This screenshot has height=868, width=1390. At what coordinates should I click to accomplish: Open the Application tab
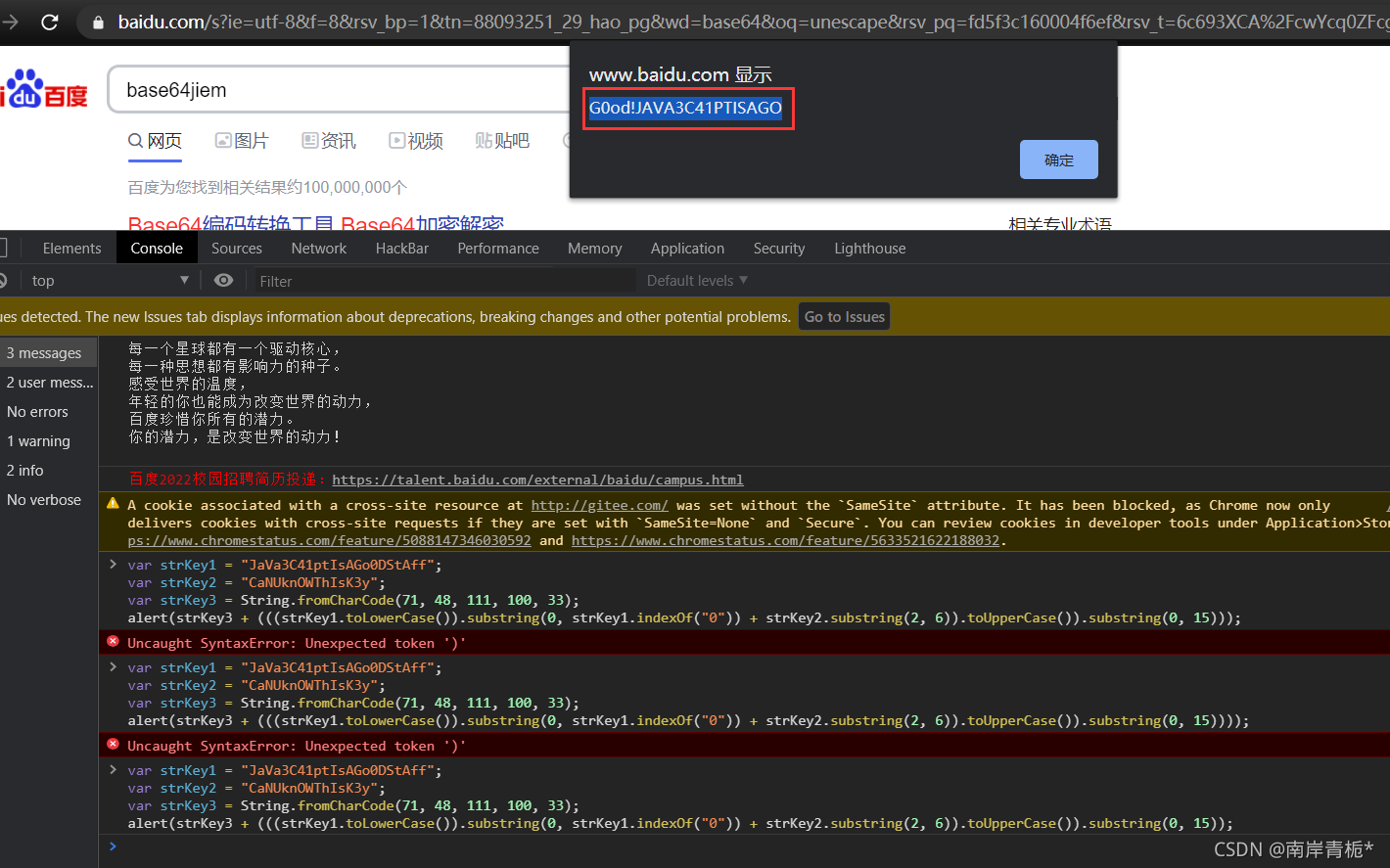click(687, 249)
